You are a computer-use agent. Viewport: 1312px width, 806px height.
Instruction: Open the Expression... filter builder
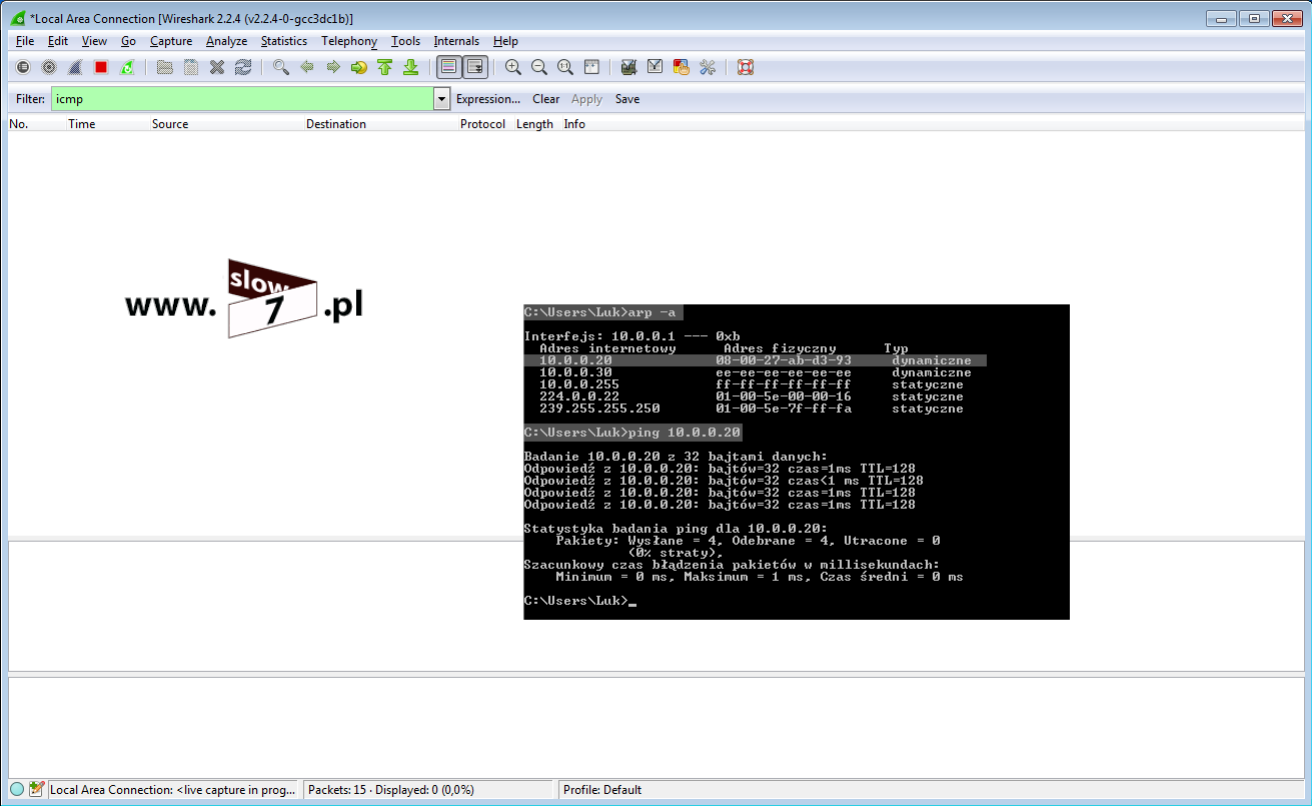[x=488, y=99]
